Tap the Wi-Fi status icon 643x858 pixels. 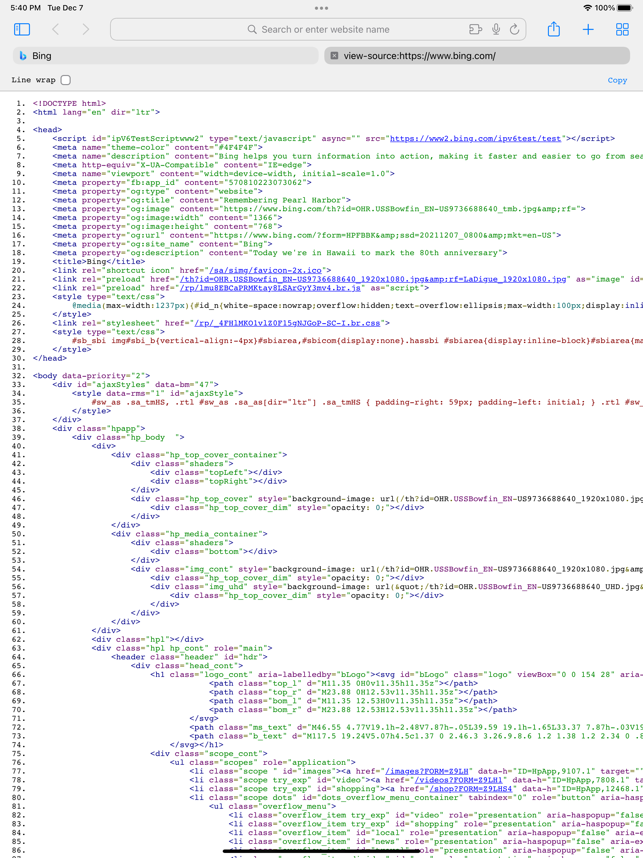tap(587, 8)
